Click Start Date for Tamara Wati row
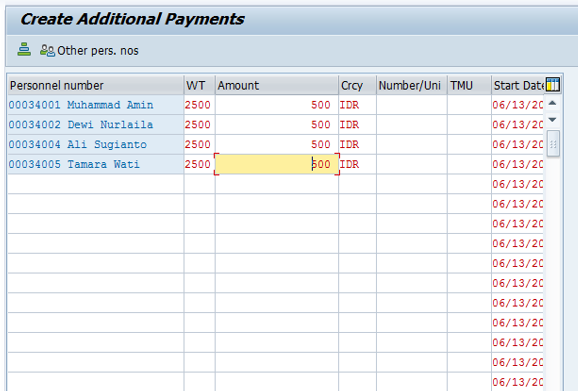 click(x=518, y=164)
